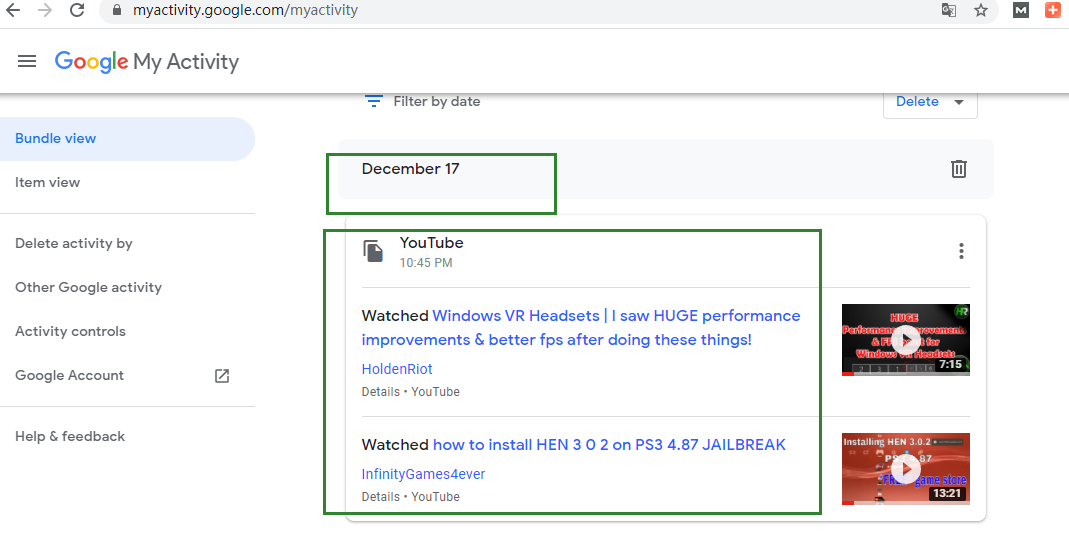The height and width of the screenshot is (533, 1069).
Task: Open the three-dot menu on YouTube bundle
Action: 961,251
